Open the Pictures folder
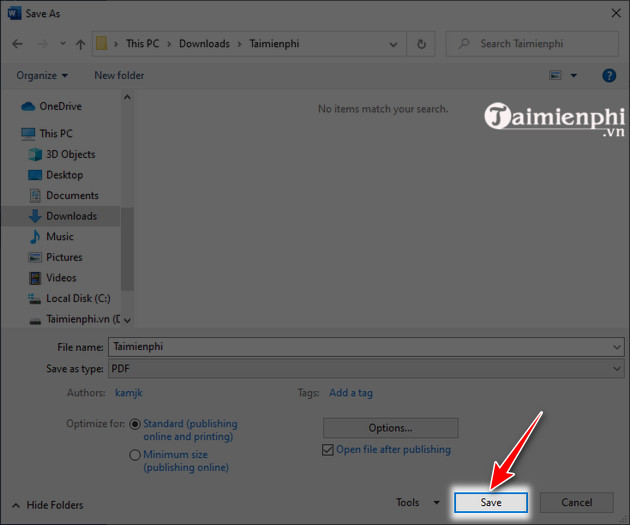This screenshot has height=525, width=630. click(64, 257)
